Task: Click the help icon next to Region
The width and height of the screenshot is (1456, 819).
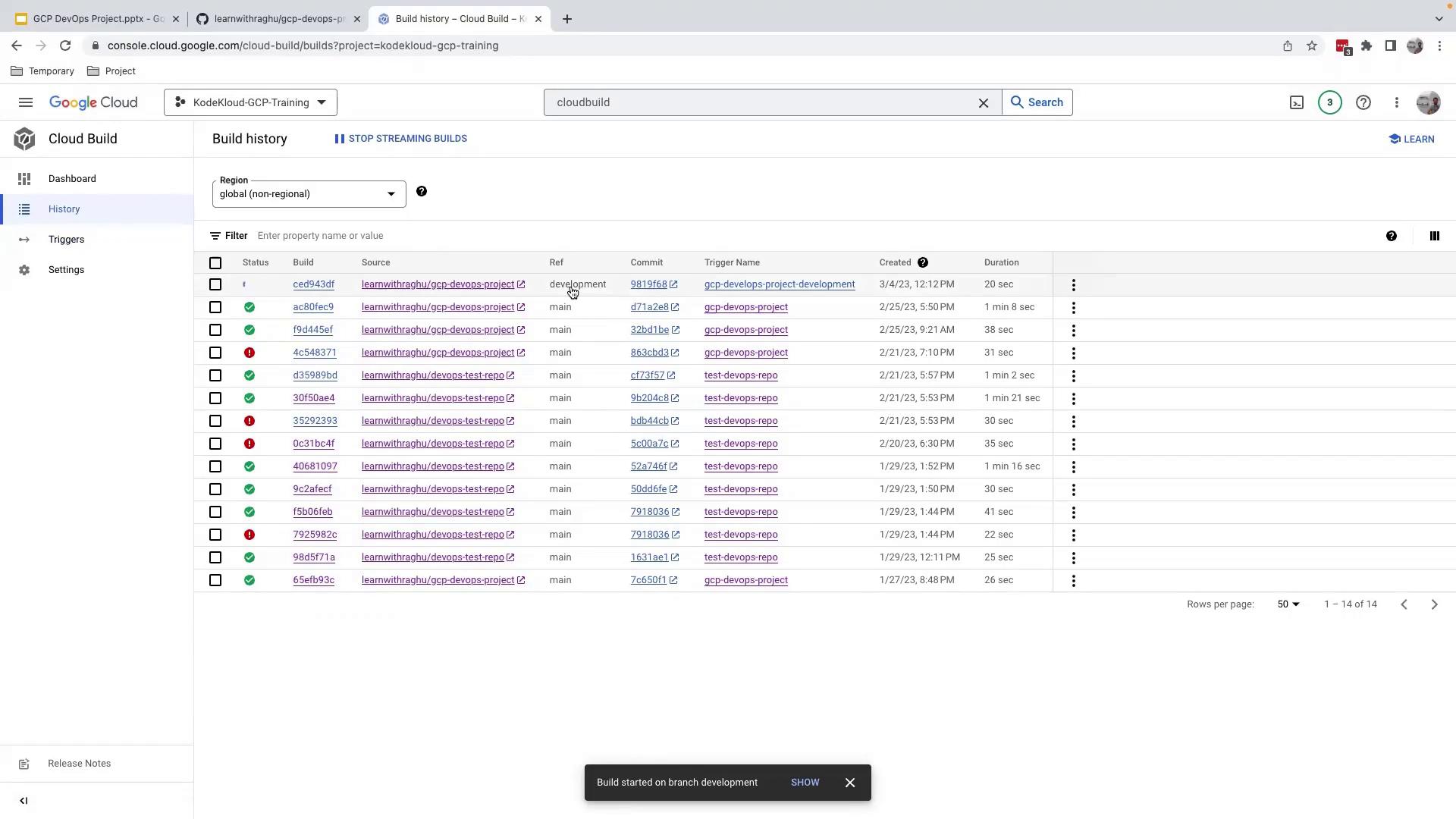Action: coord(422,191)
